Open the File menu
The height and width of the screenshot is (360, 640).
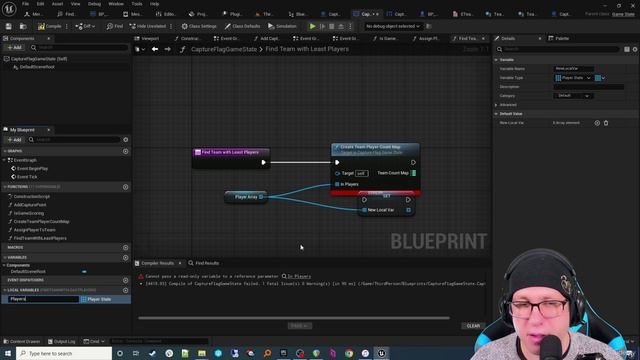pyautogui.click(x=25, y=4)
